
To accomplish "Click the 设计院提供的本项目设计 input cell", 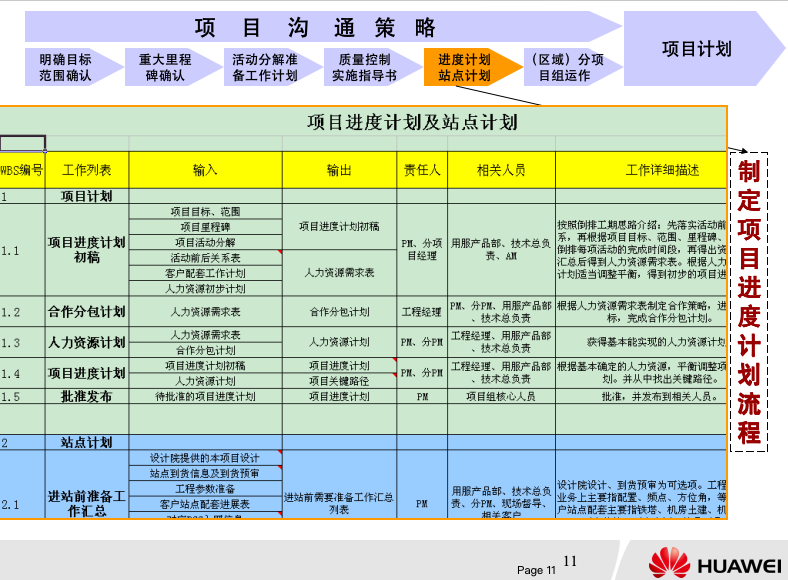I will tap(206, 458).
